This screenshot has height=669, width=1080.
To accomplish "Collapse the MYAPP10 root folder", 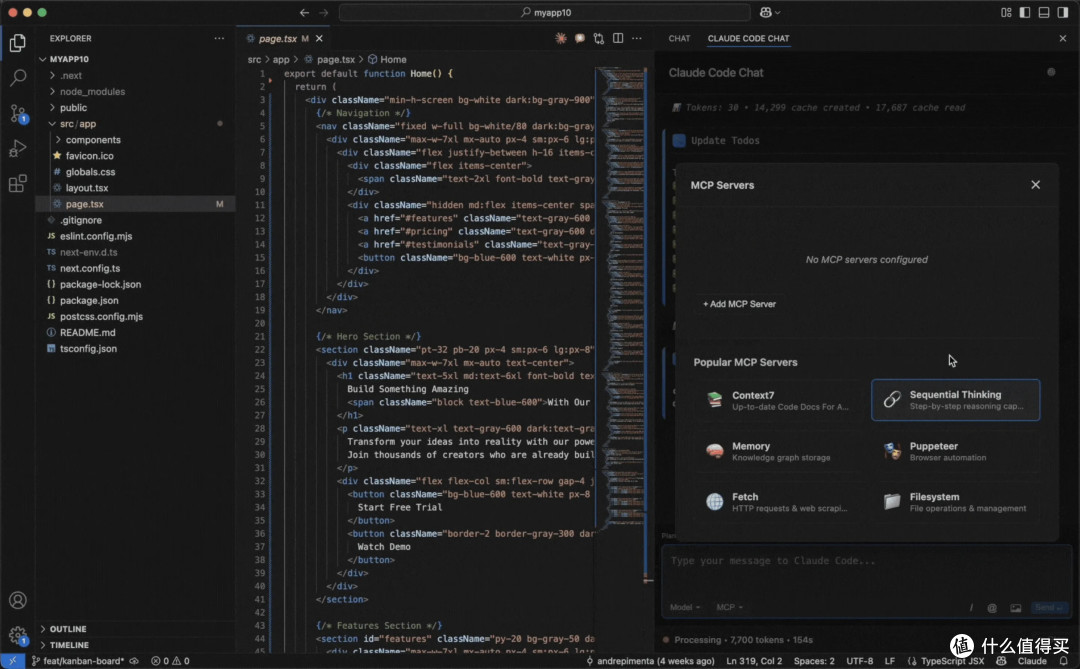I will point(135,59).
